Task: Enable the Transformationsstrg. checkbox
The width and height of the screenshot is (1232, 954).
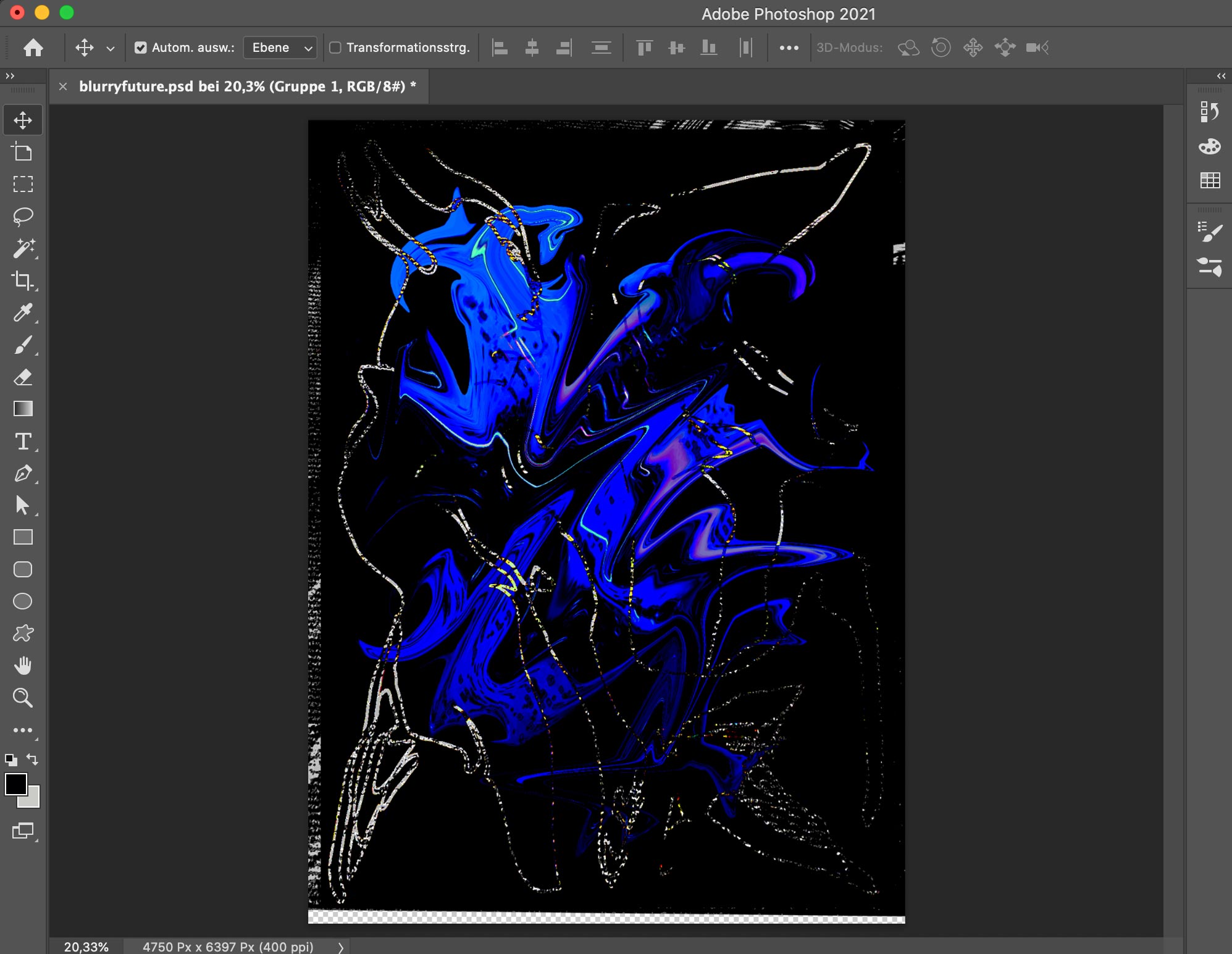Action: coord(335,48)
